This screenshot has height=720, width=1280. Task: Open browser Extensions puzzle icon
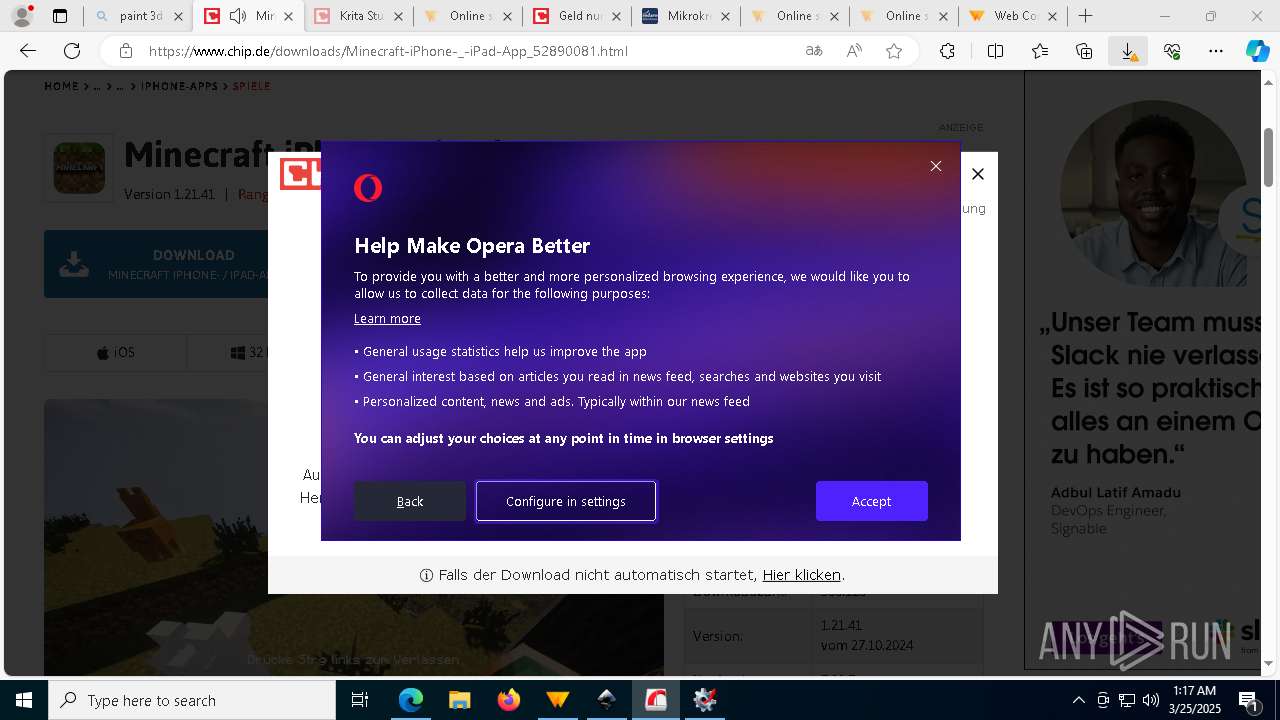[x=947, y=51]
